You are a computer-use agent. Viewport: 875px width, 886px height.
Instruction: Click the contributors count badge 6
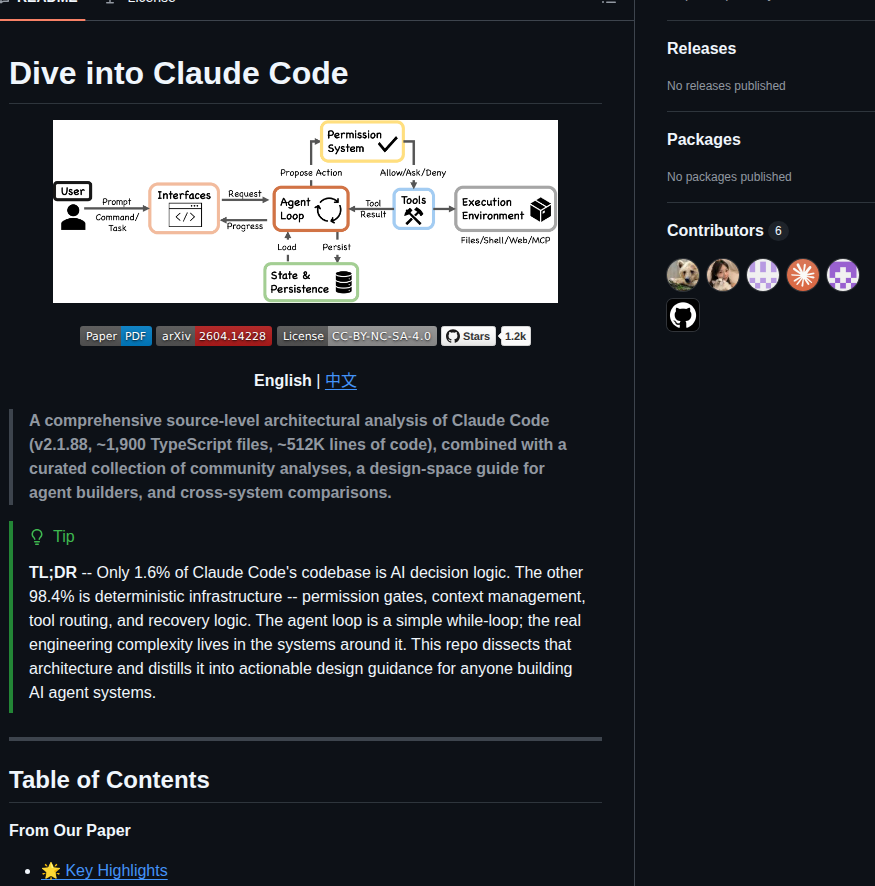tap(778, 231)
